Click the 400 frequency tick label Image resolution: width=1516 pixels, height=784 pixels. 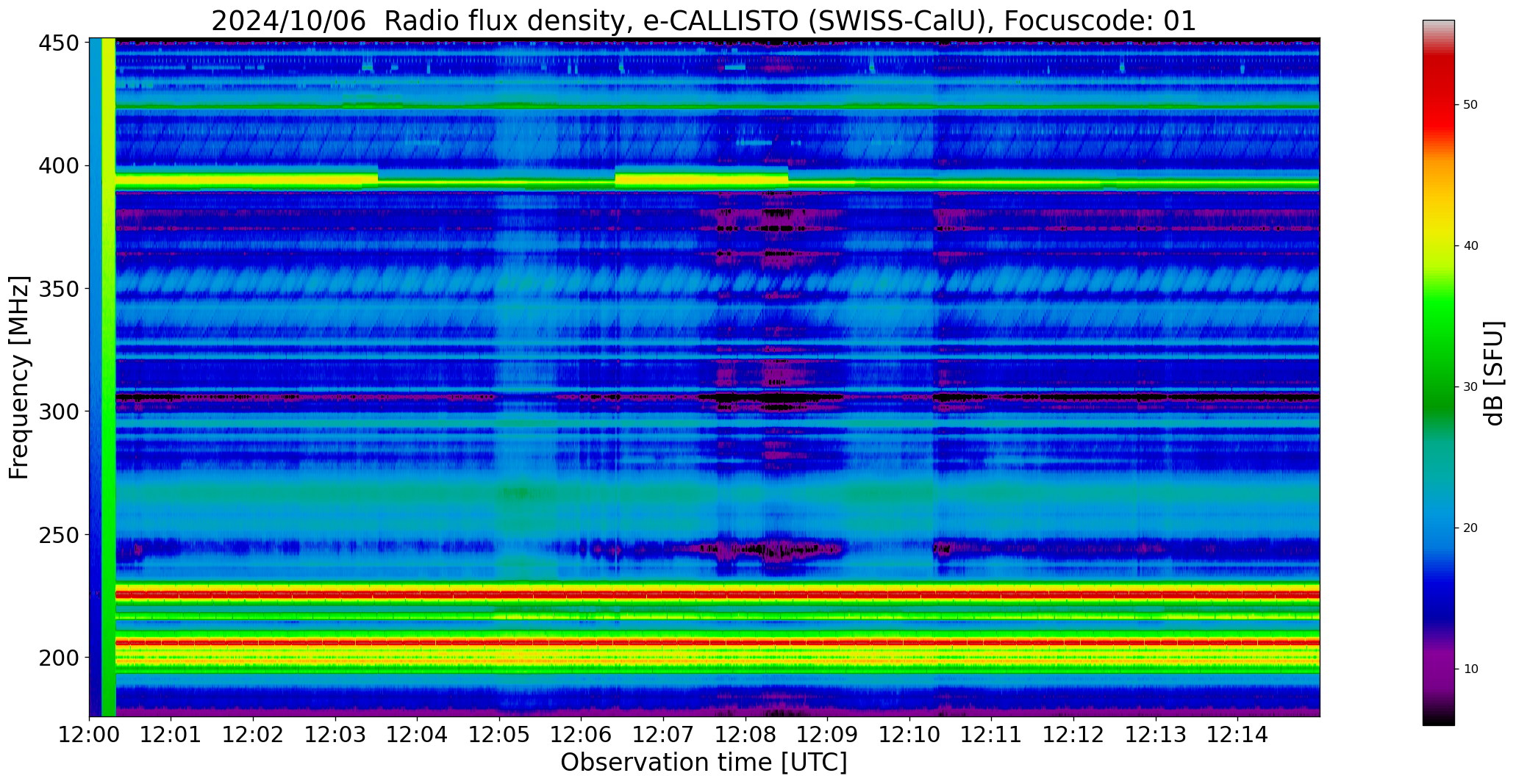click(58, 166)
